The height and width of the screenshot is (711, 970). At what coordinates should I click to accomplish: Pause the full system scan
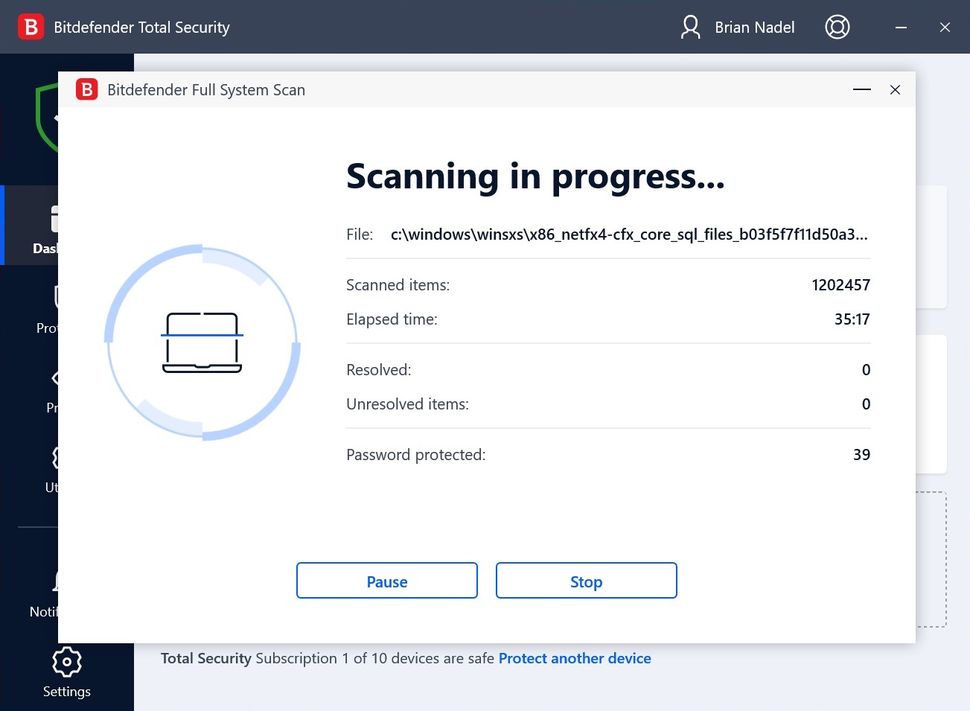[x=387, y=580]
